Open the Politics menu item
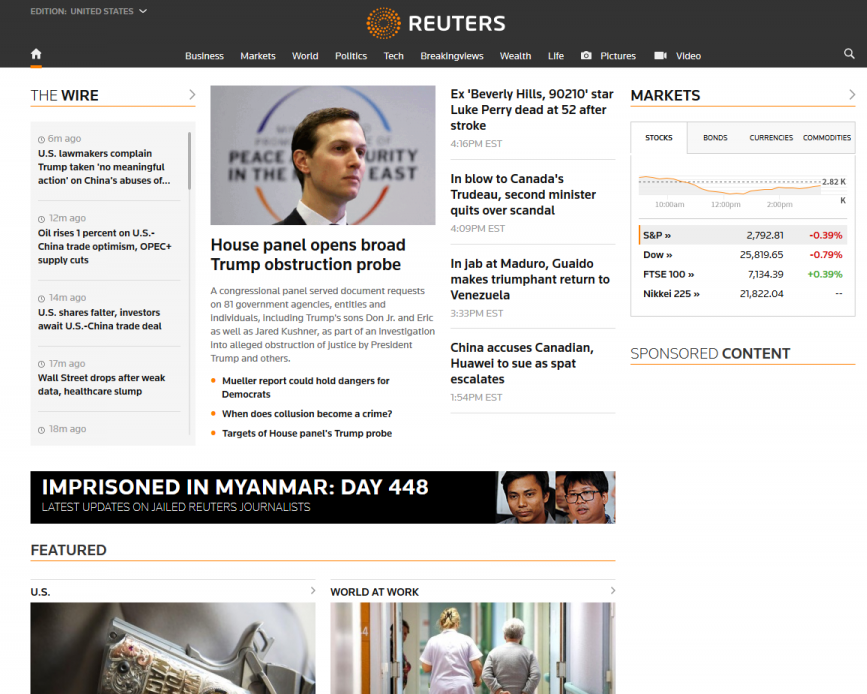The height and width of the screenshot is (694, 867). coord(350,56)
